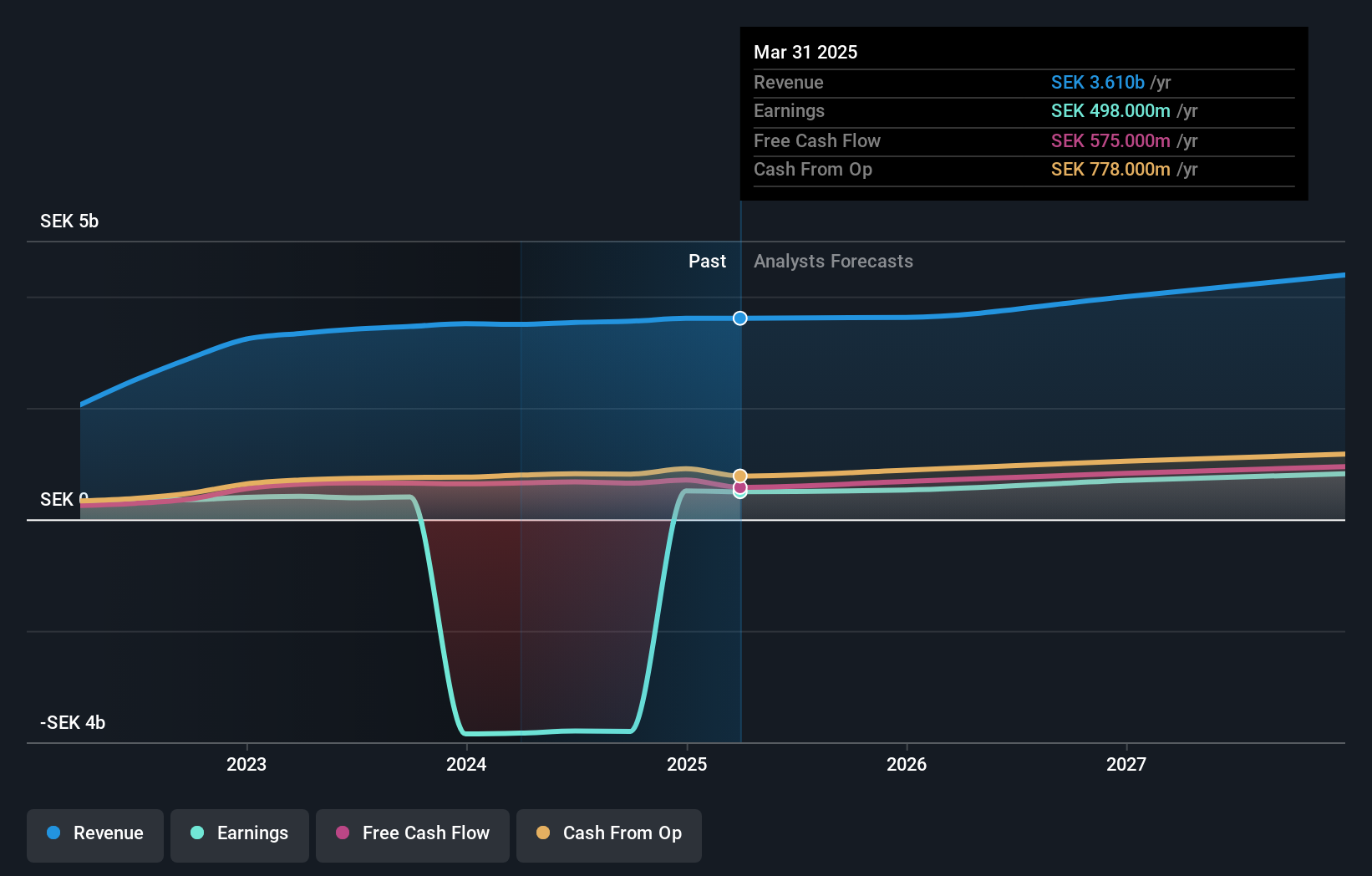Toggle the Free Cash Flow legend button

click(x=413, y=835)
